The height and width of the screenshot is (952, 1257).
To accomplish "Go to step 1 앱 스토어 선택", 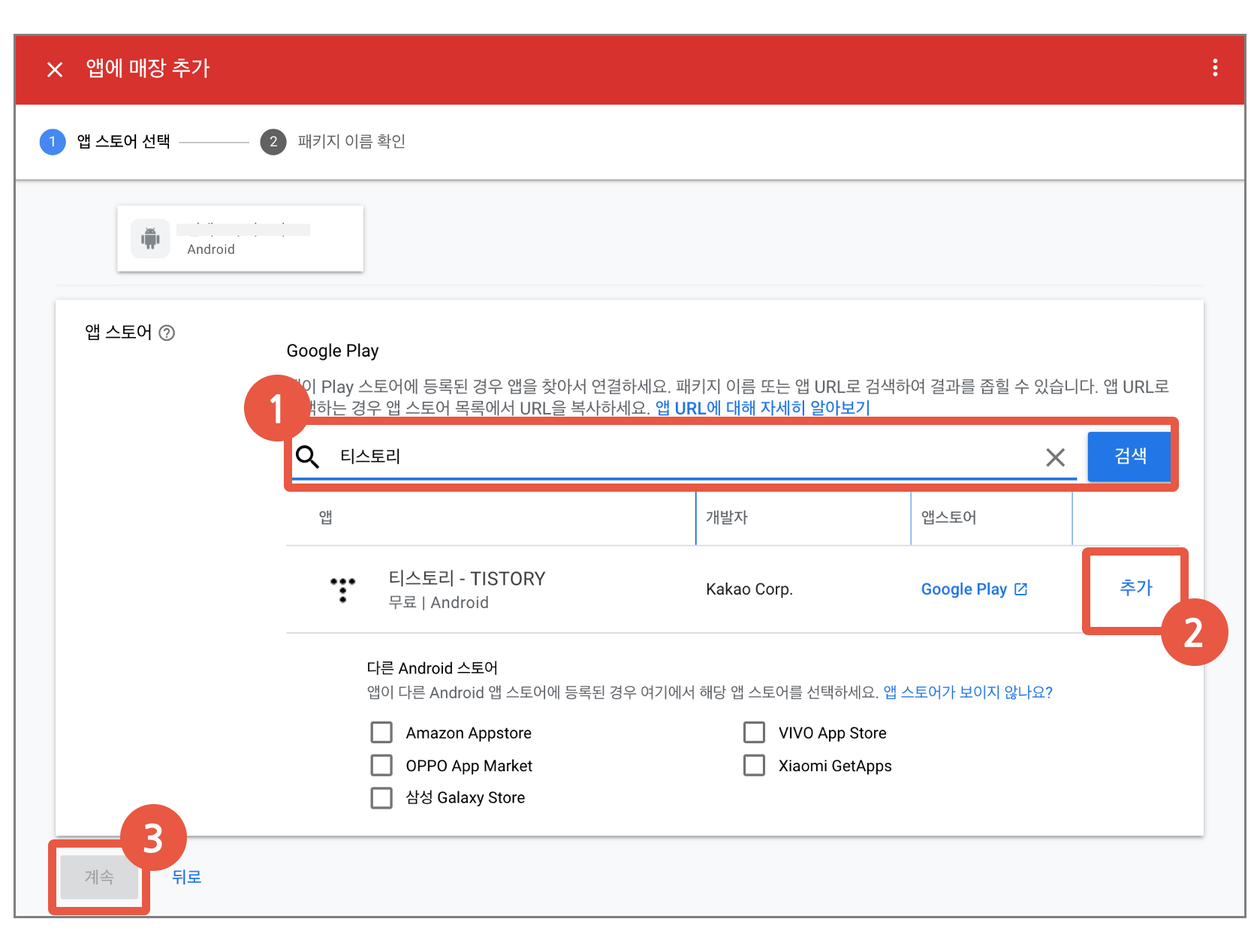I will [105, 142].
